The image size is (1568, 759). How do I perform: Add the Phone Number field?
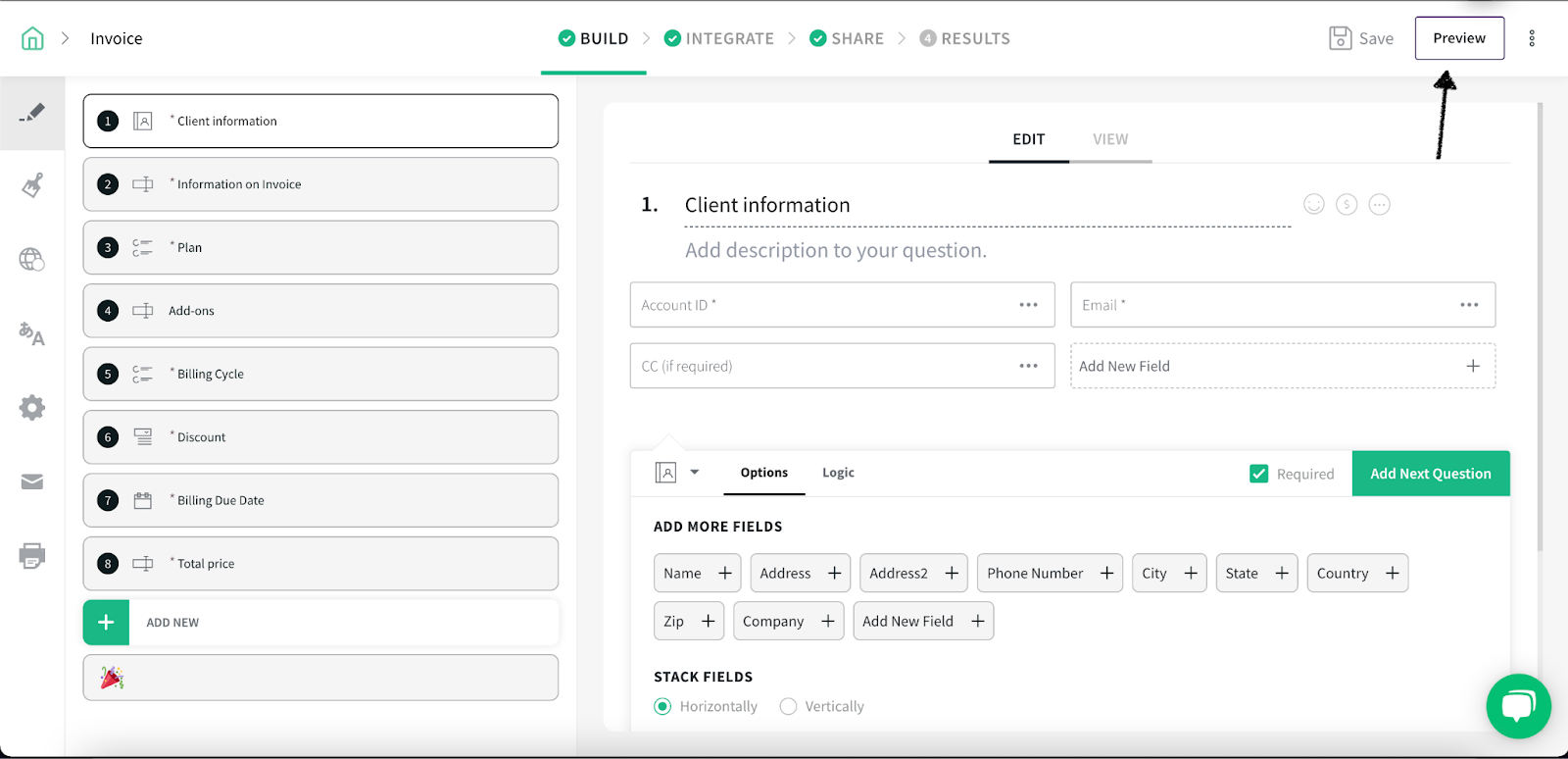coord(1050,573)
